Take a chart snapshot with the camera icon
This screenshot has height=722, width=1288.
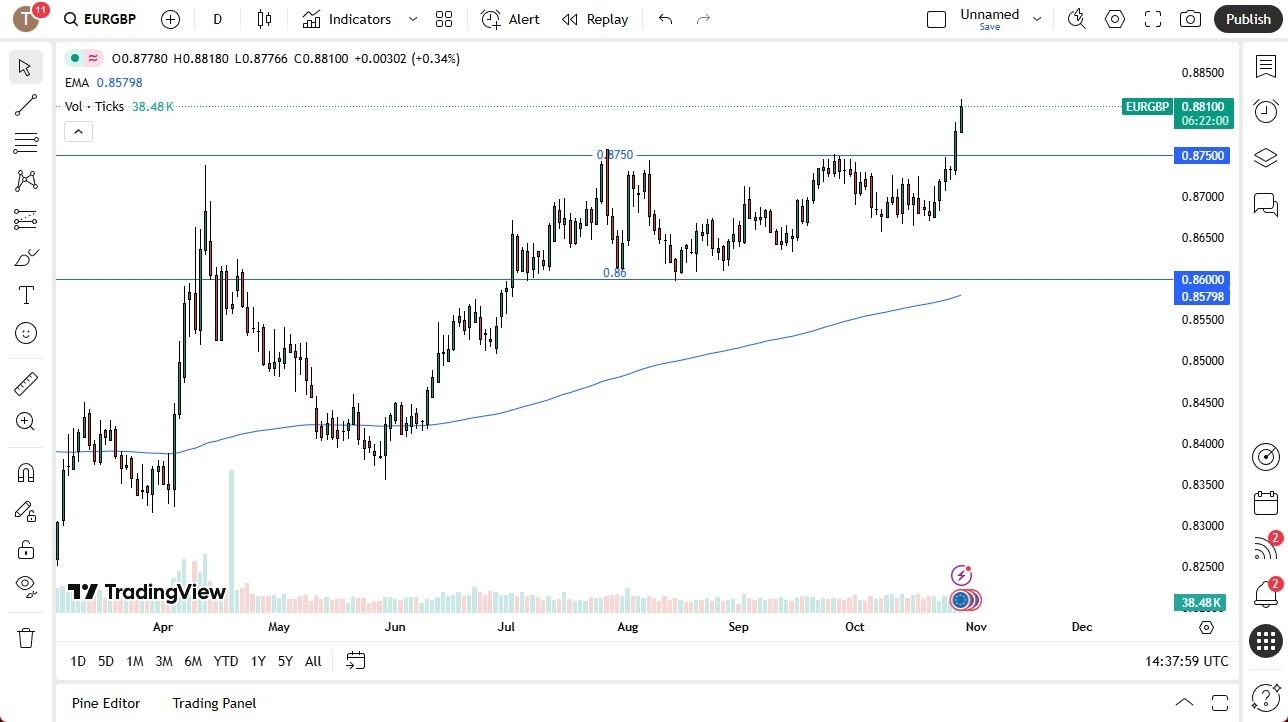(1190, 19)
